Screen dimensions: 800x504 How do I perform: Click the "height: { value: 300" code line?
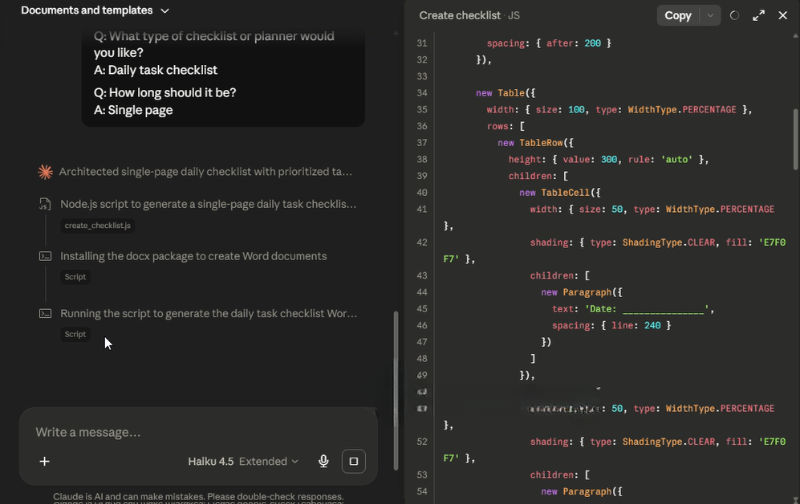pos(608,159)
